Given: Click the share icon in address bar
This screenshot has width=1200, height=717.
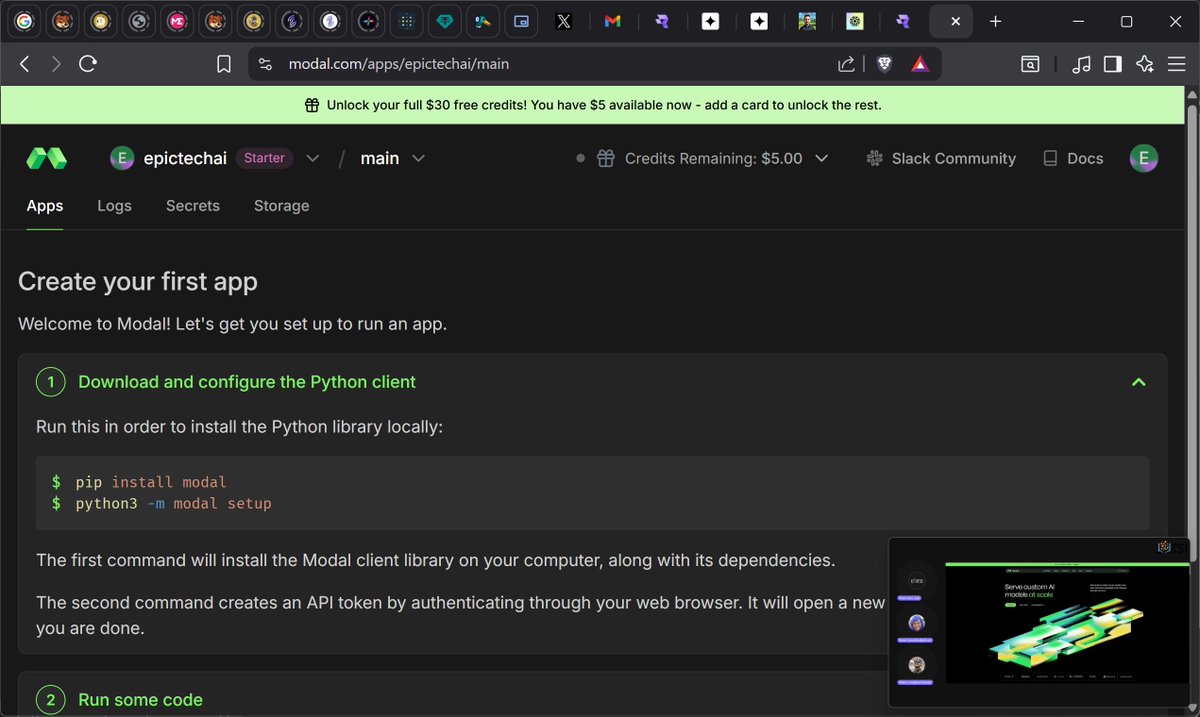Looking at the screenshot, I should click(x=846, y=64).
